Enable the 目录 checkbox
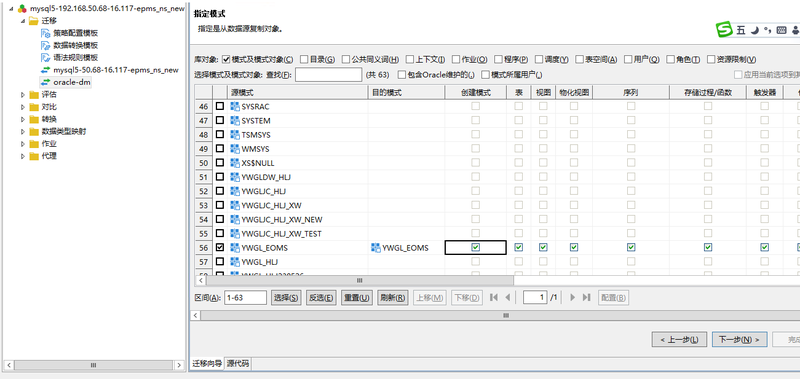 pyautogui.click(x=304, y=59)
